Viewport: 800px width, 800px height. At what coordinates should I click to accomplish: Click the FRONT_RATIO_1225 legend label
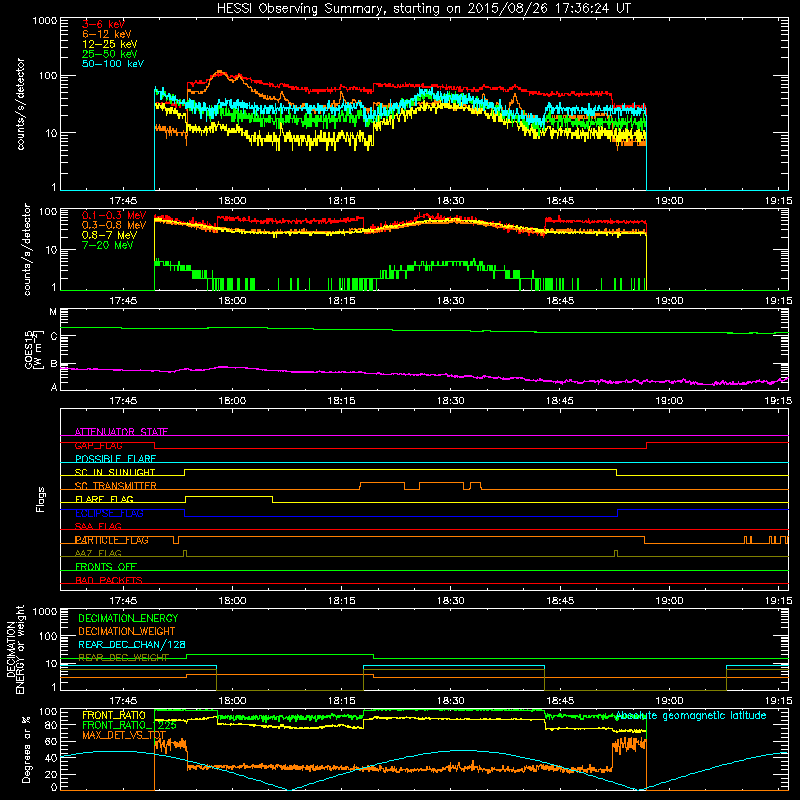pyautogui.click(x=129, y=725)
